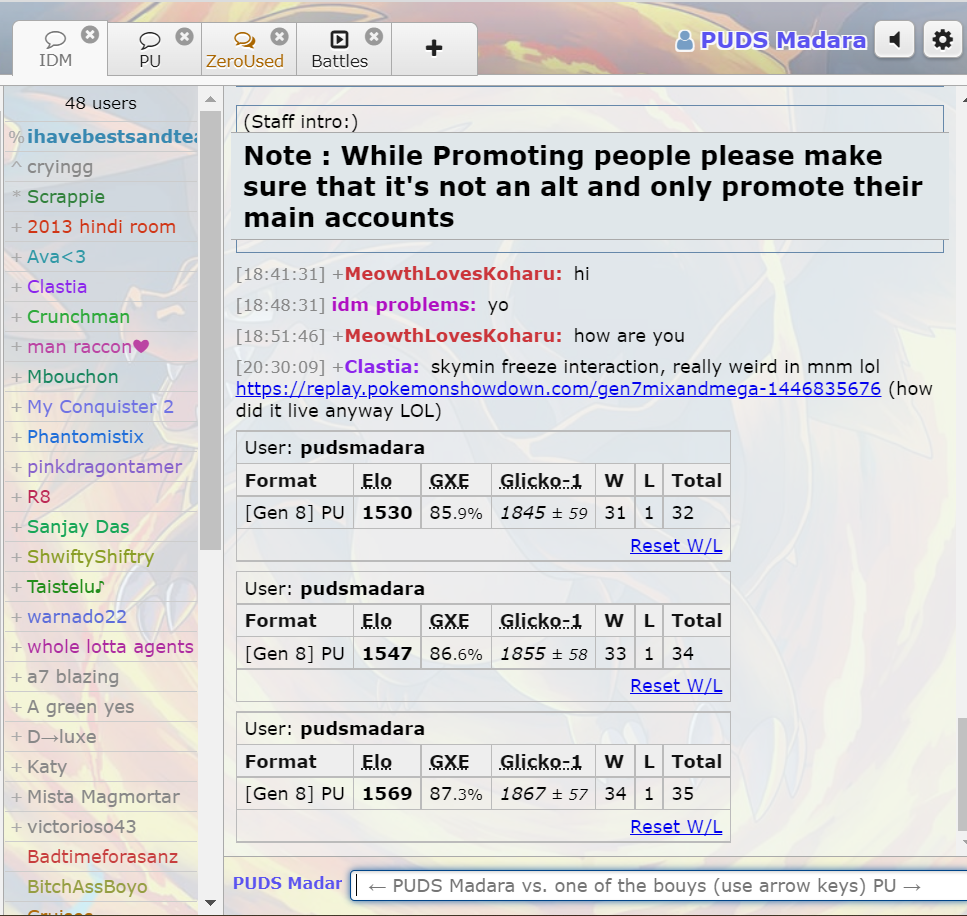Open the gen7mixandmega replay link

coord(558,389)
